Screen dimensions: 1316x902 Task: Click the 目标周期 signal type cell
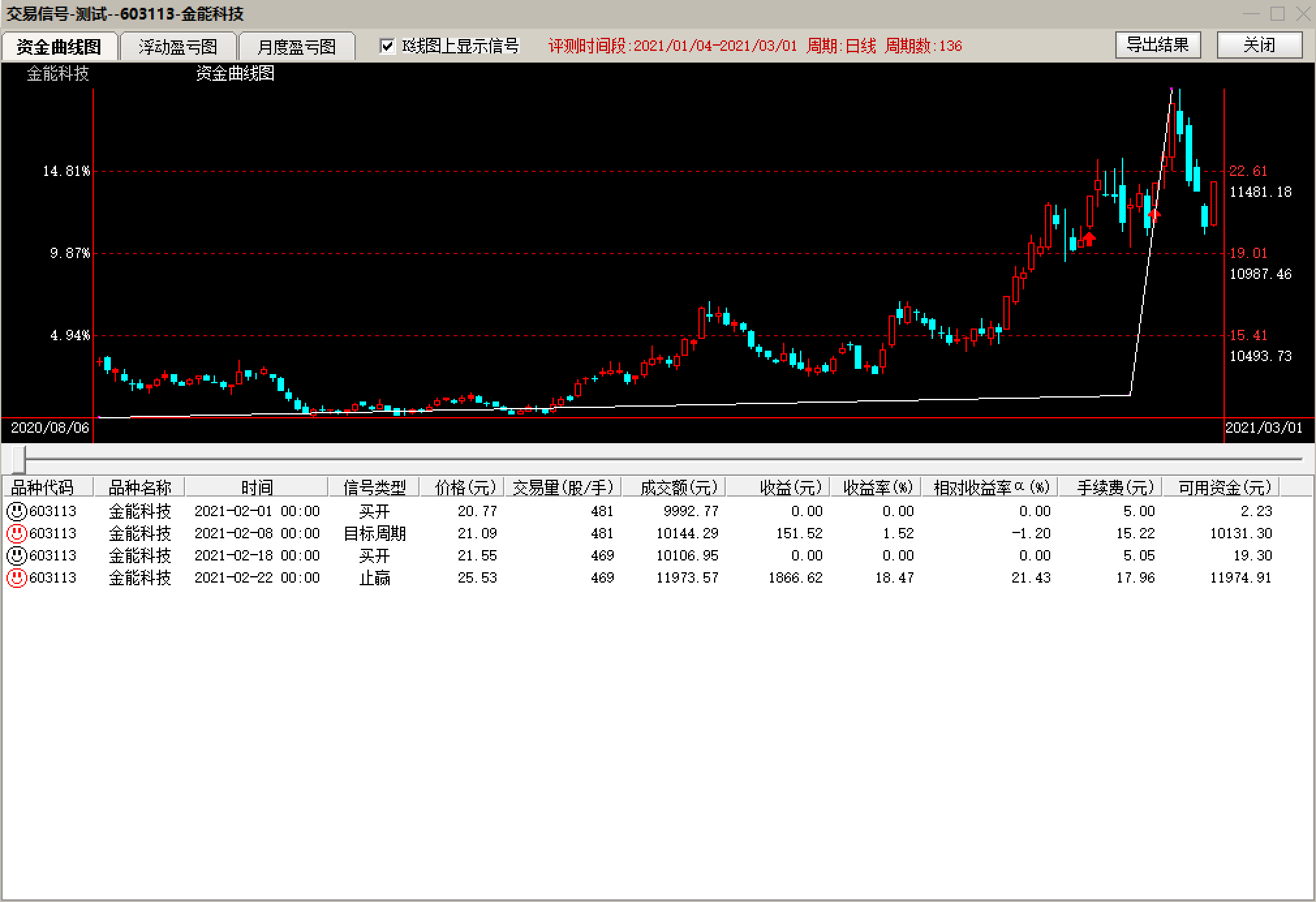[375, 533]
